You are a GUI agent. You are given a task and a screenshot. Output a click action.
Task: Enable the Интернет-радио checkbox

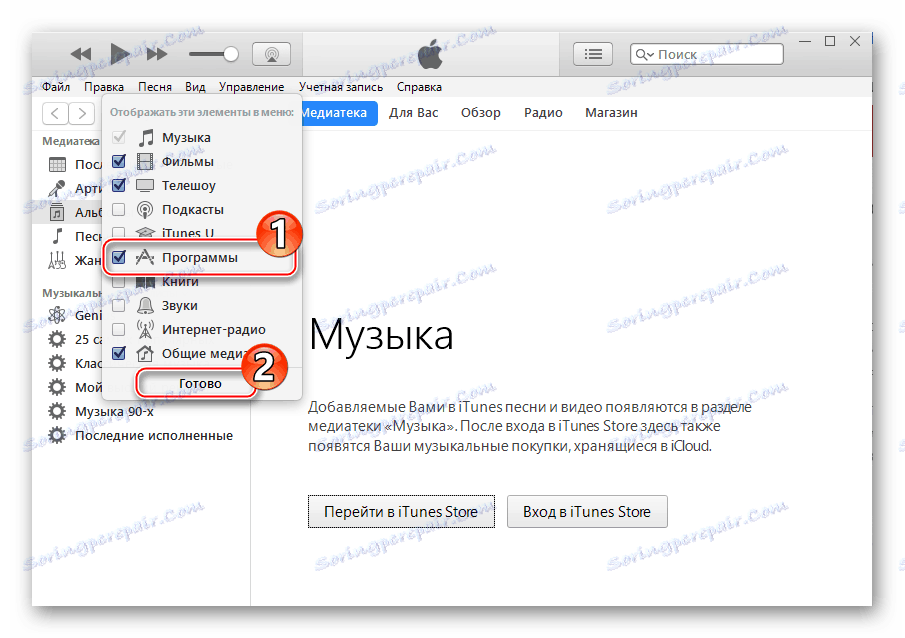click(118, 329)
